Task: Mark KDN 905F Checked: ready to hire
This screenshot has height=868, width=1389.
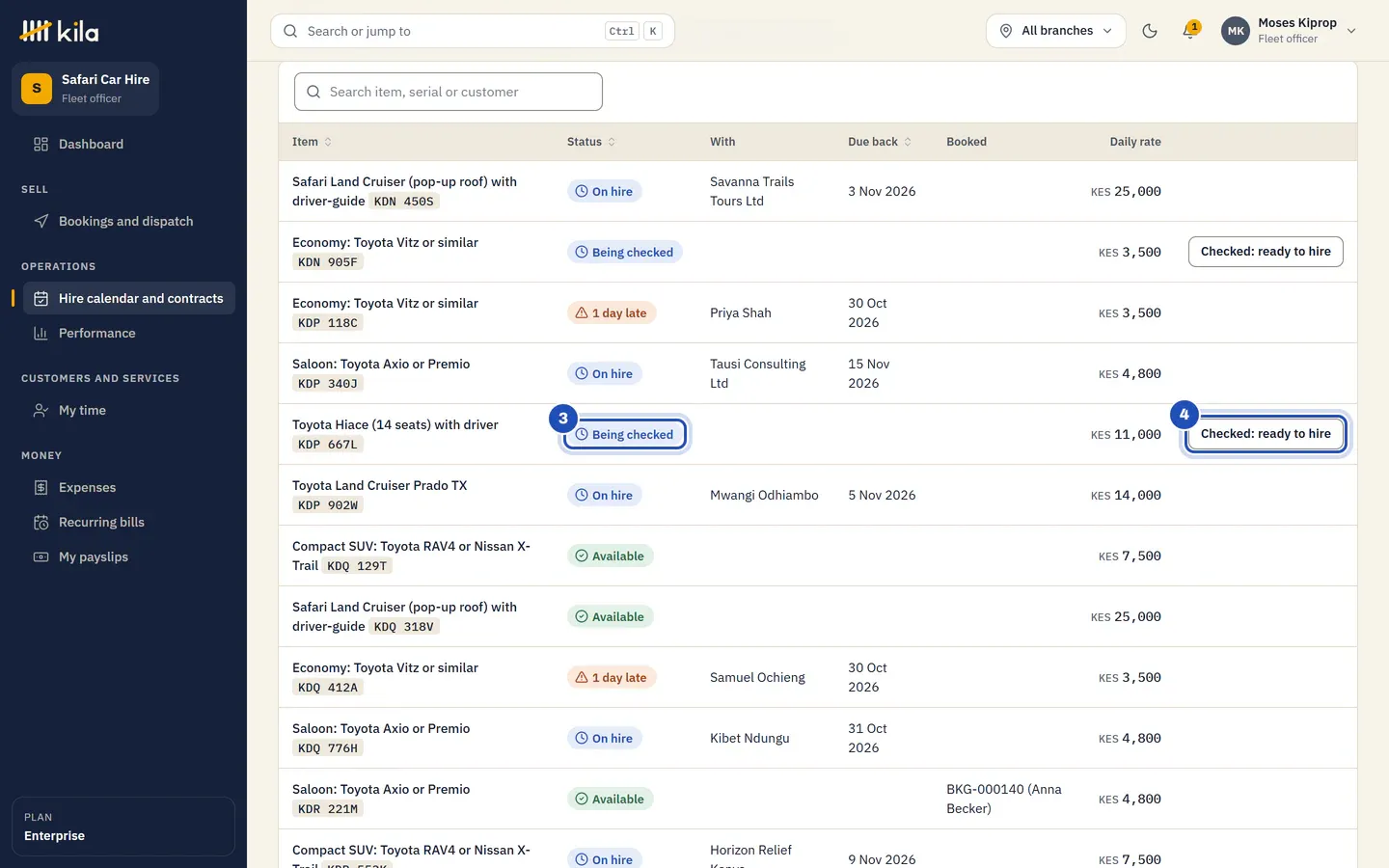Action: pos(1266,252)
